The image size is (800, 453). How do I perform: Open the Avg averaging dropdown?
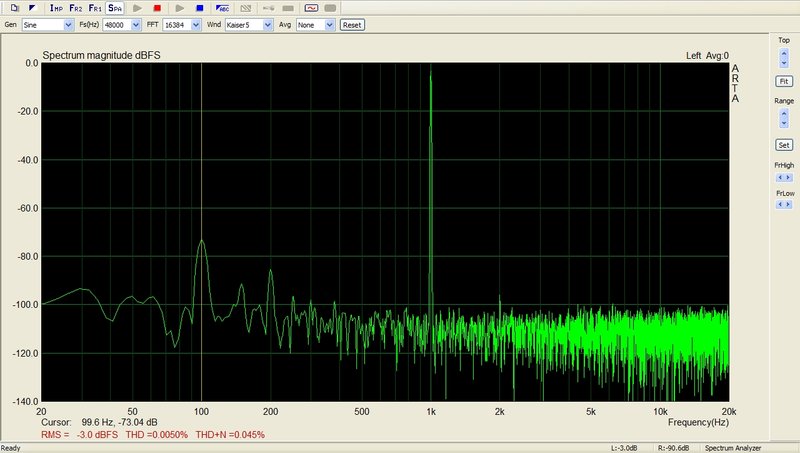tap(330, 25)
